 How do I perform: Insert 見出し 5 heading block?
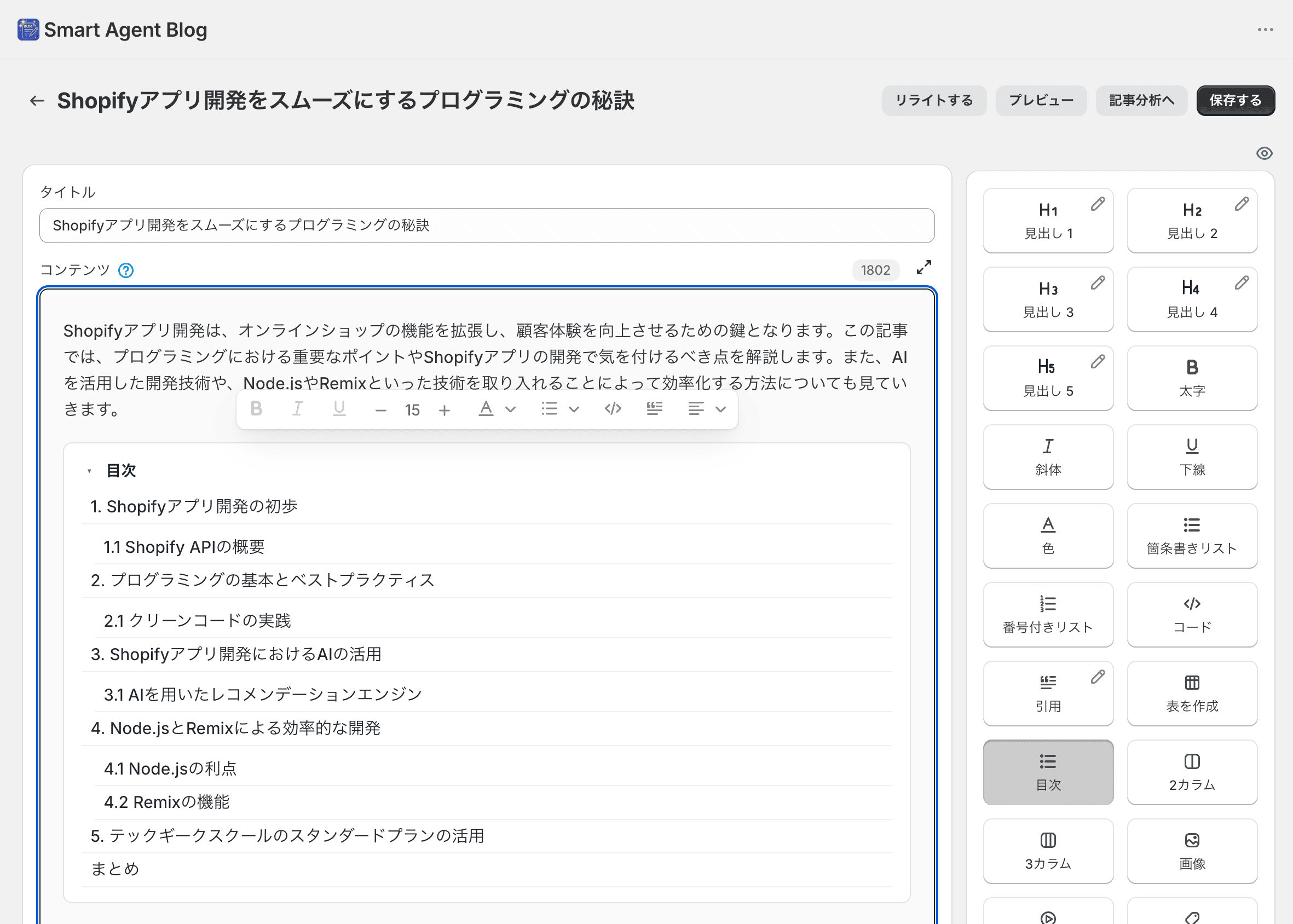pyautogui.click(x=1048, y=378)
